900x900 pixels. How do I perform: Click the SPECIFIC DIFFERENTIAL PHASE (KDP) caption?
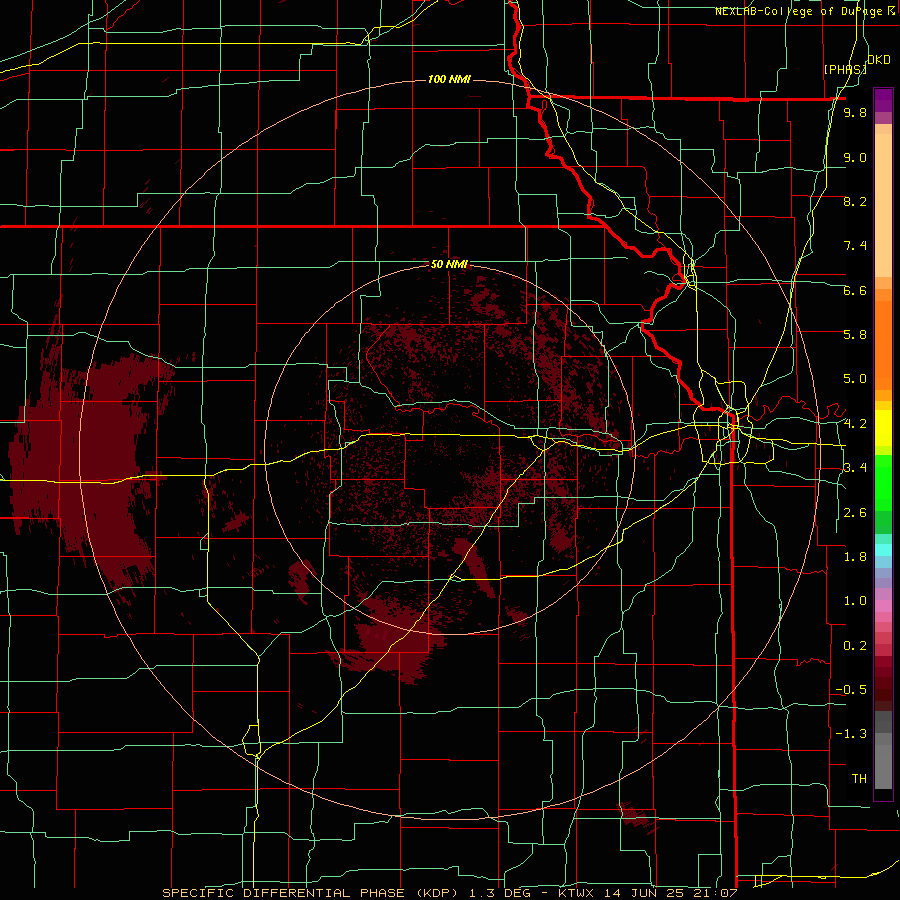311,893
